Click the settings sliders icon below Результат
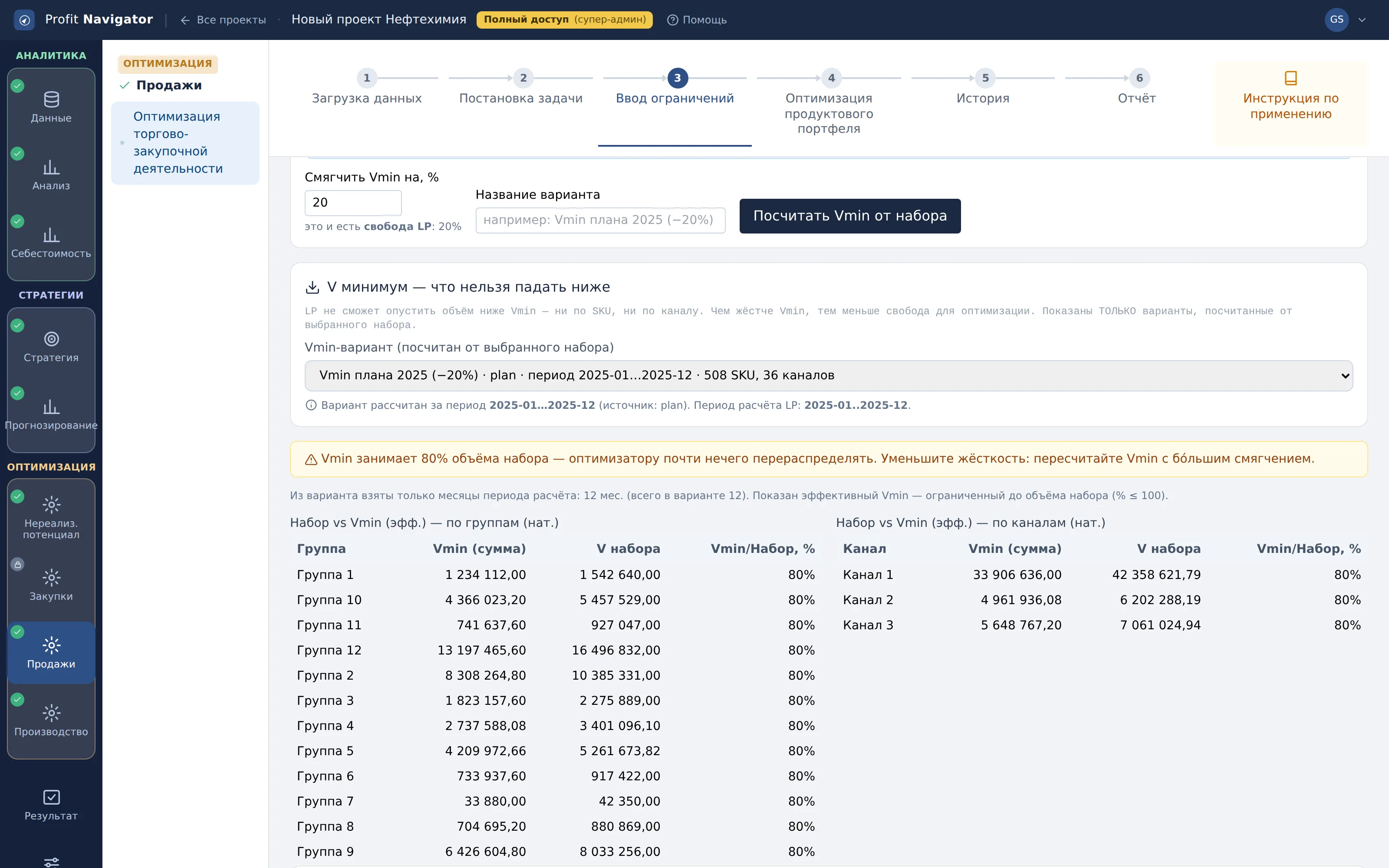Image resolution: width=1389 pixels, height=868 pixels. (51, 861)
